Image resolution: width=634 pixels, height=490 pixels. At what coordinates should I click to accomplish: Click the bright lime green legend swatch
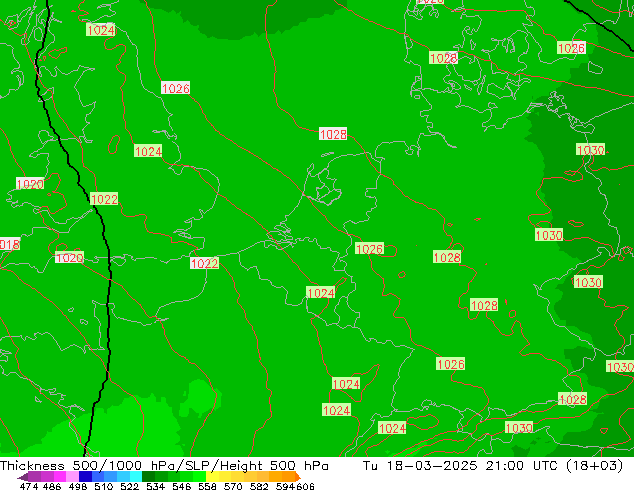[x=200, y=476]
